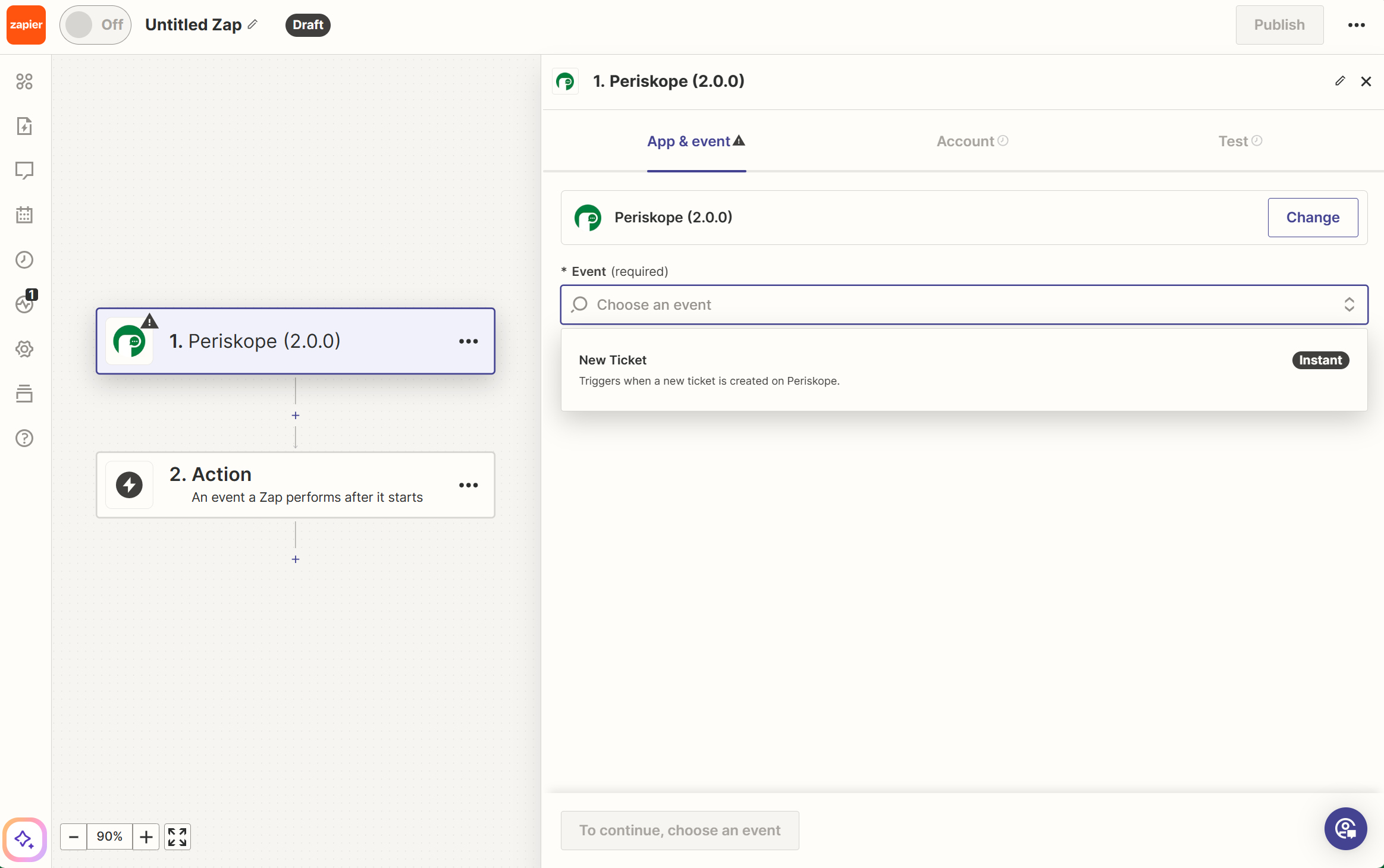
Task: Click the Periskope app logo in app row
Action: [588, 218]
